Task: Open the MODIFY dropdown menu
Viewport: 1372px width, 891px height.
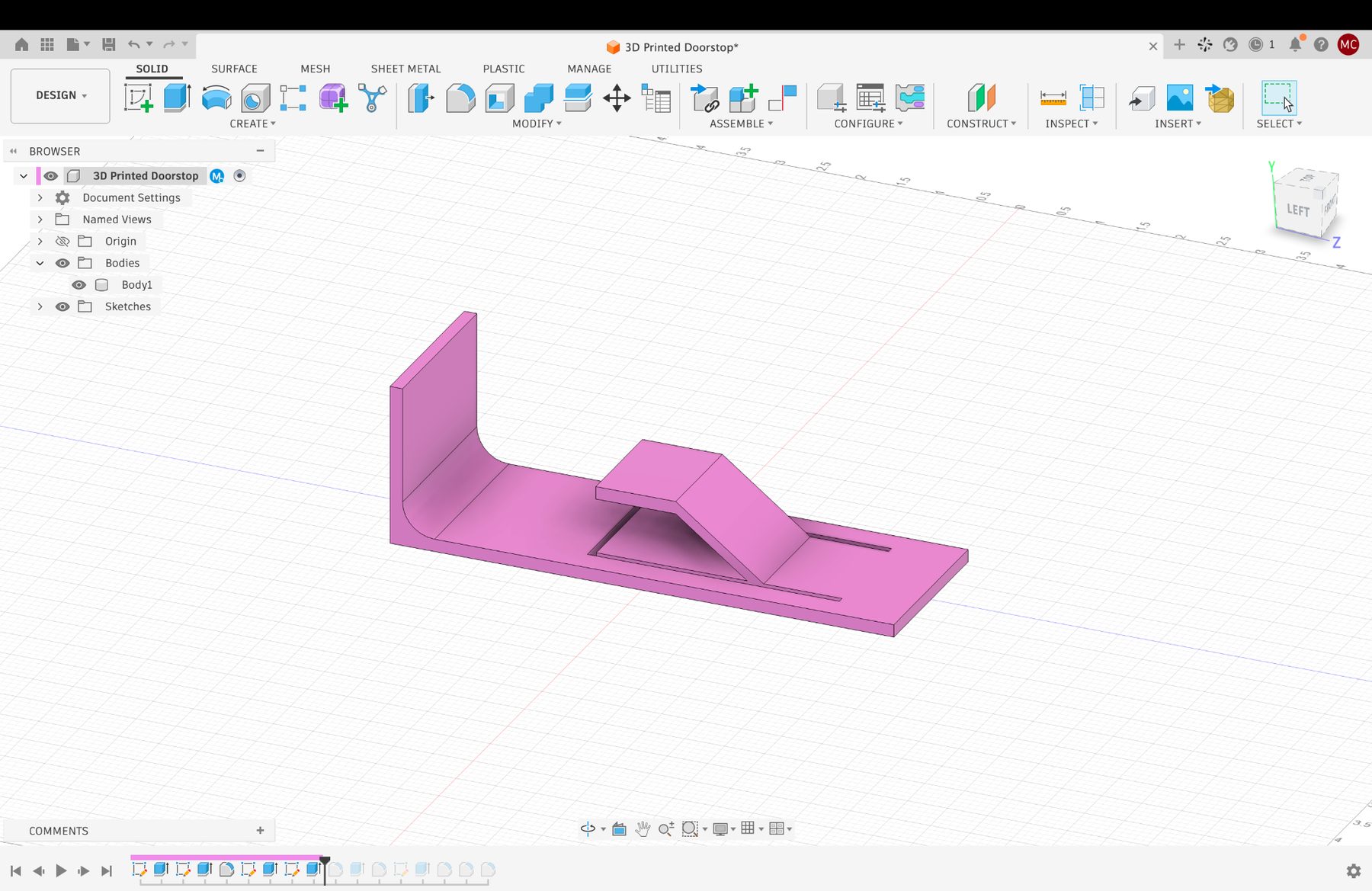Action: tap(537, 123)
